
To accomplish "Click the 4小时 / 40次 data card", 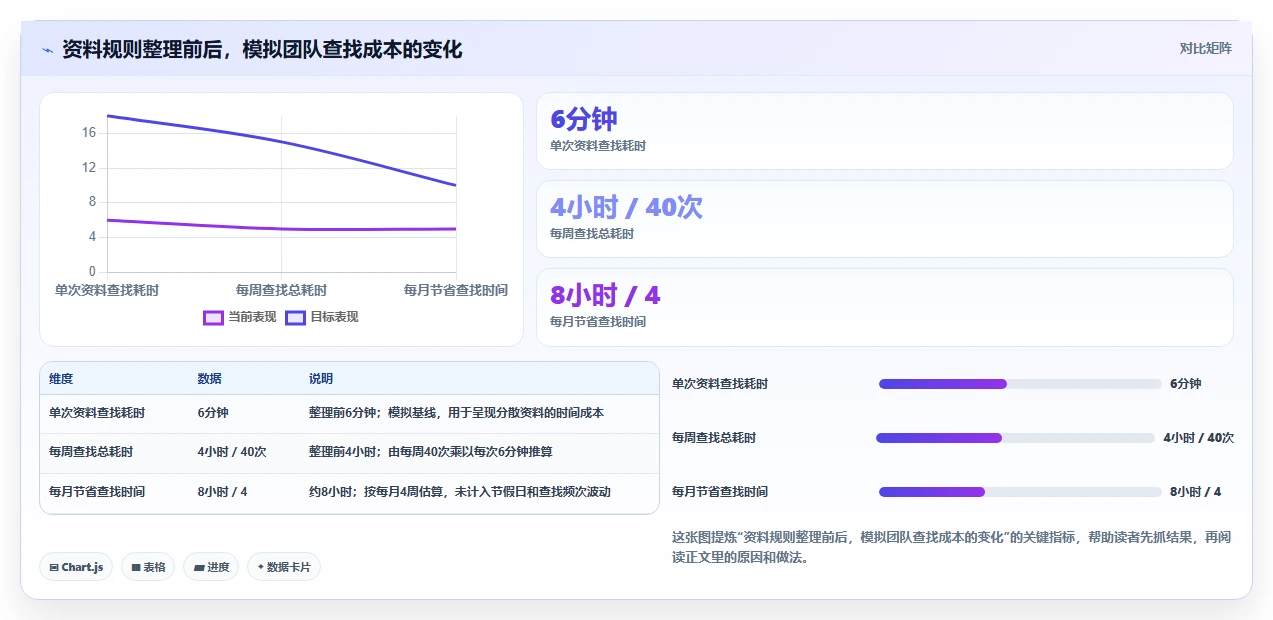I will coord(885,219).
